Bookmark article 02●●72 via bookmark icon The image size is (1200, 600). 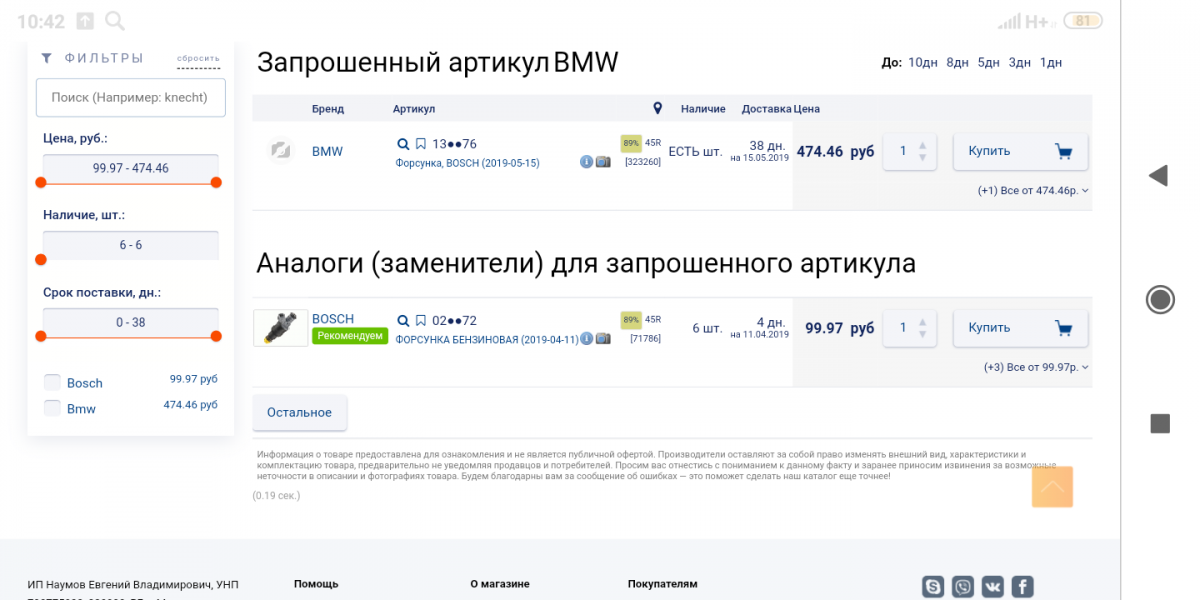click(x=421, y=321)
